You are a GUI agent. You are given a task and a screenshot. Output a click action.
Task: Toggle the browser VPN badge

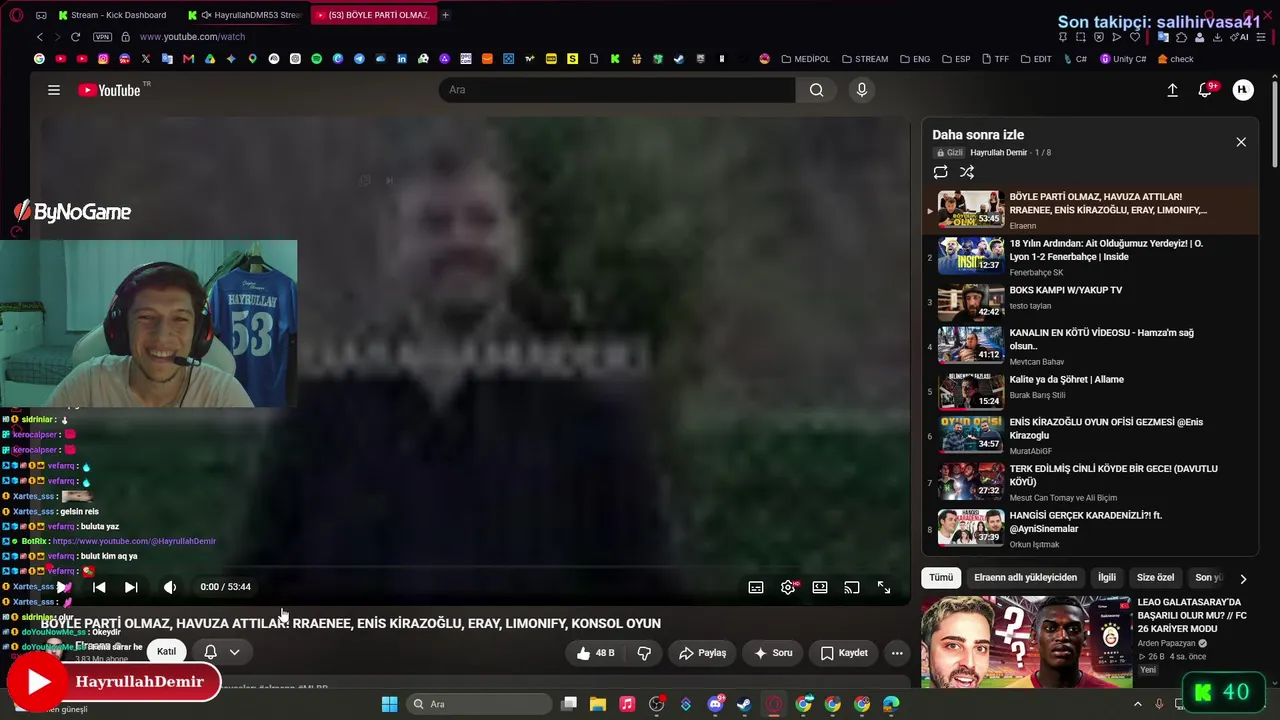coord(102,37)
